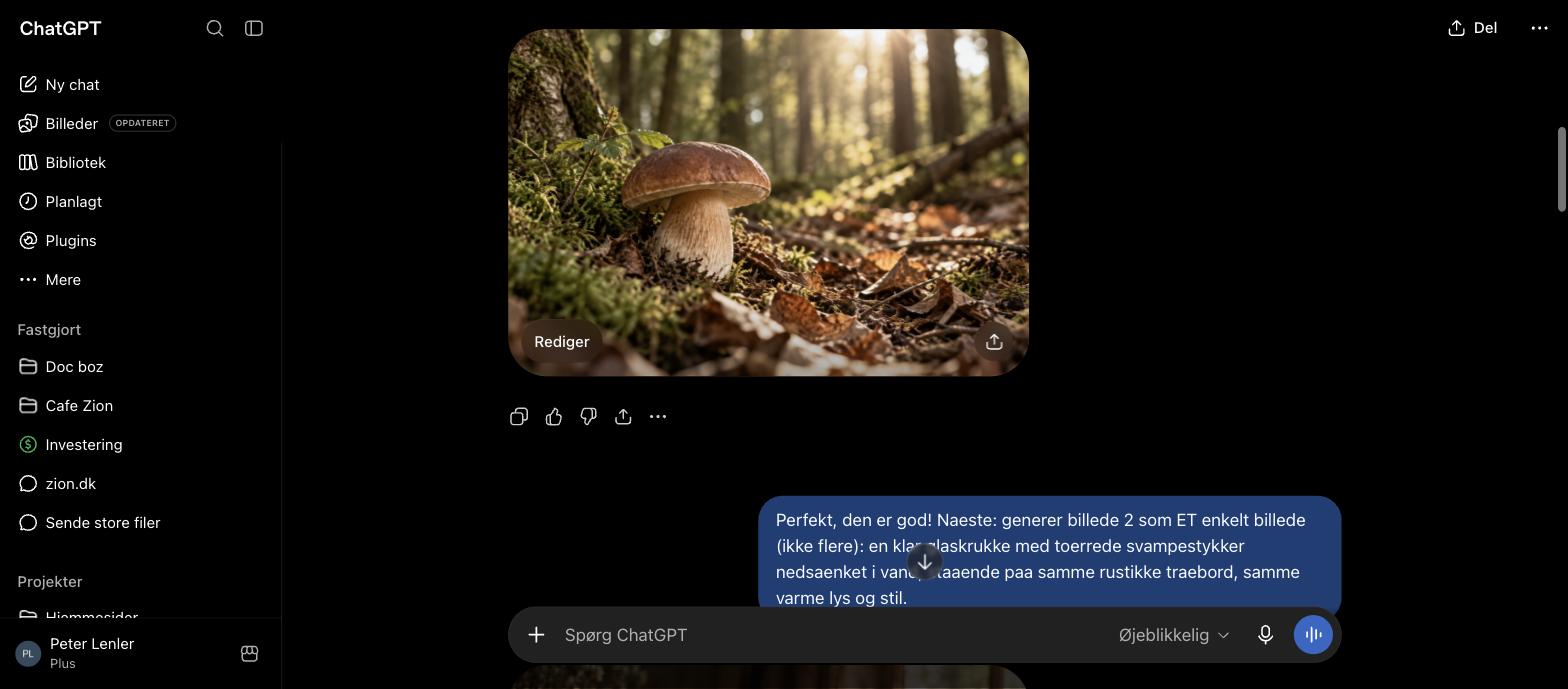Click the Del share button
Screen dimensions: 1568x689
(x=1472, y=28)
